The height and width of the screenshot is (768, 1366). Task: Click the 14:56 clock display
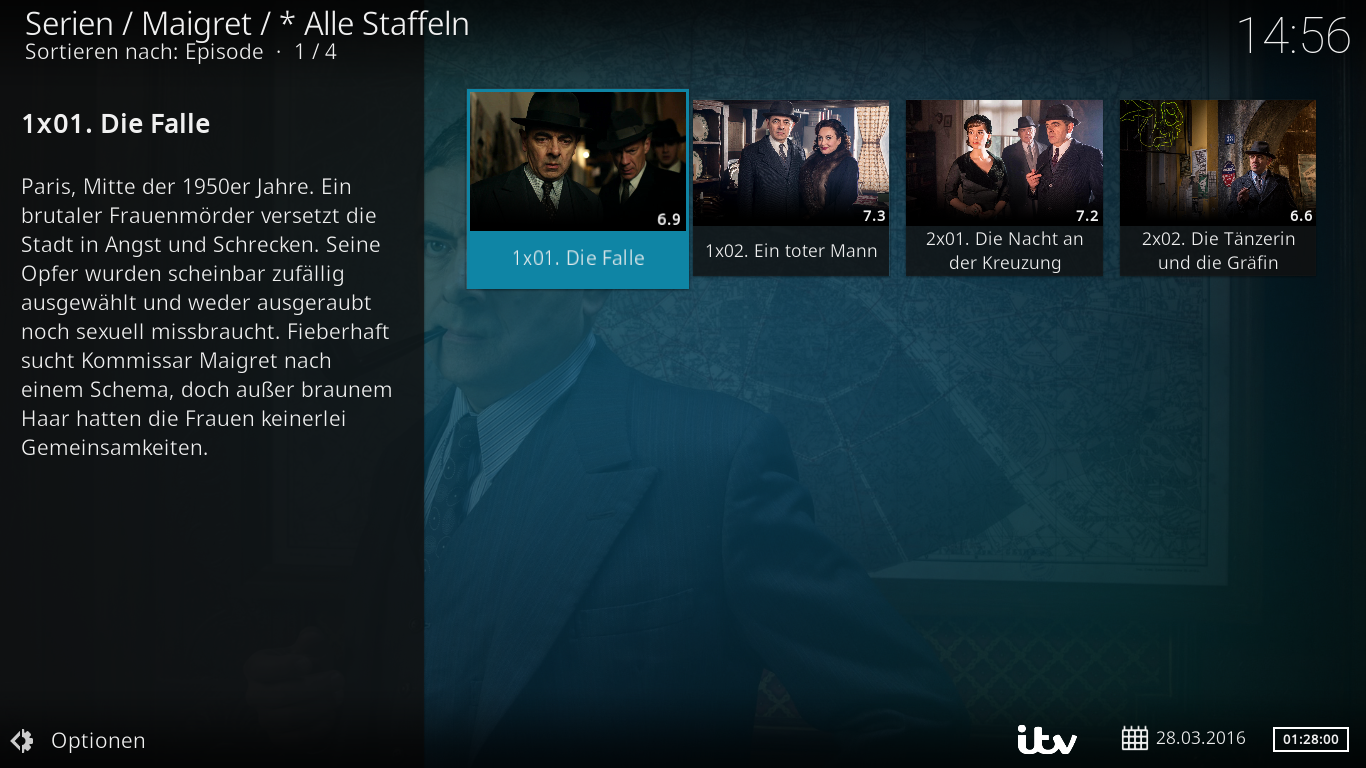[x=1294, y=36]
